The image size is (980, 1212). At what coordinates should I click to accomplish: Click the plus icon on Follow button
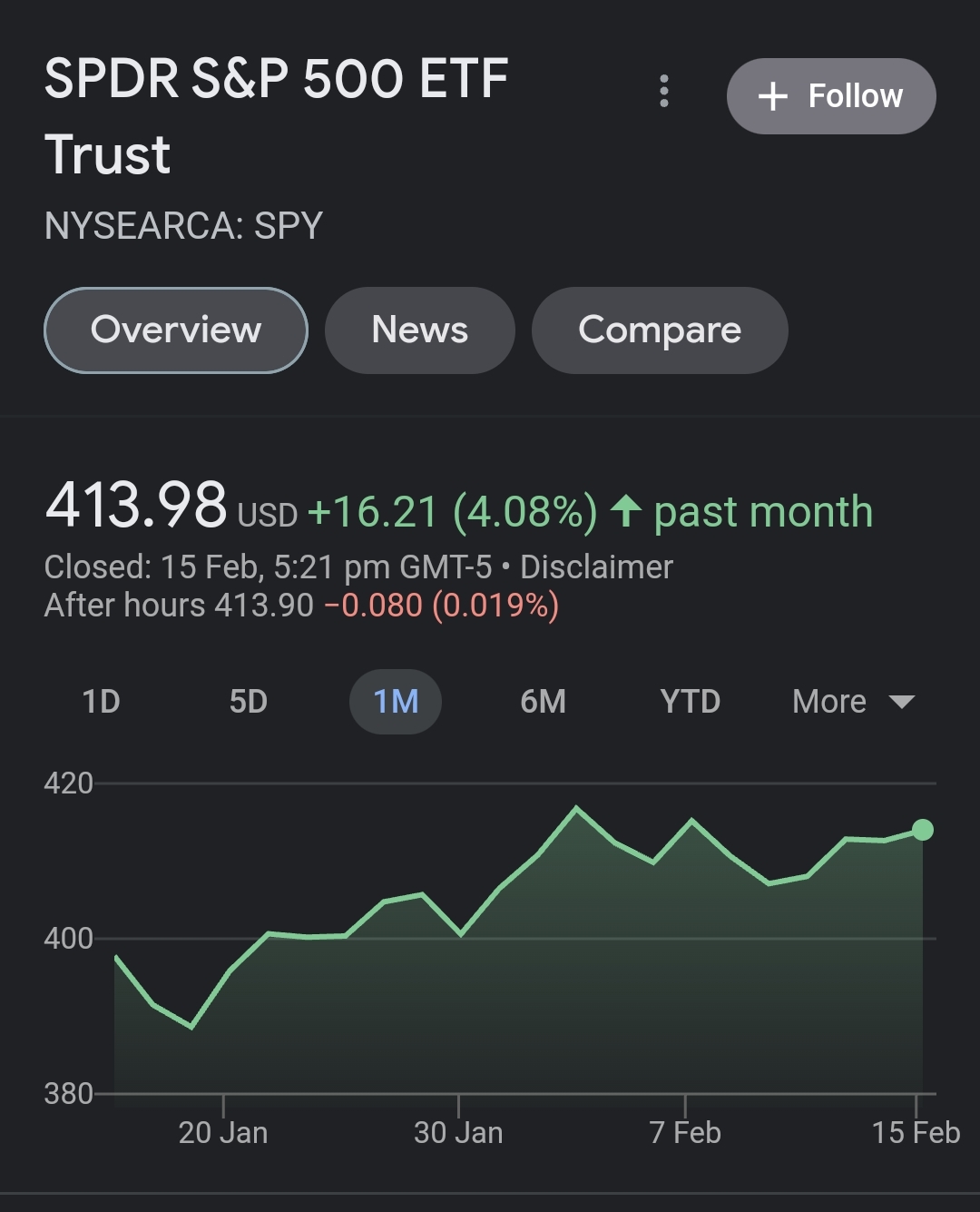(772, 96)
